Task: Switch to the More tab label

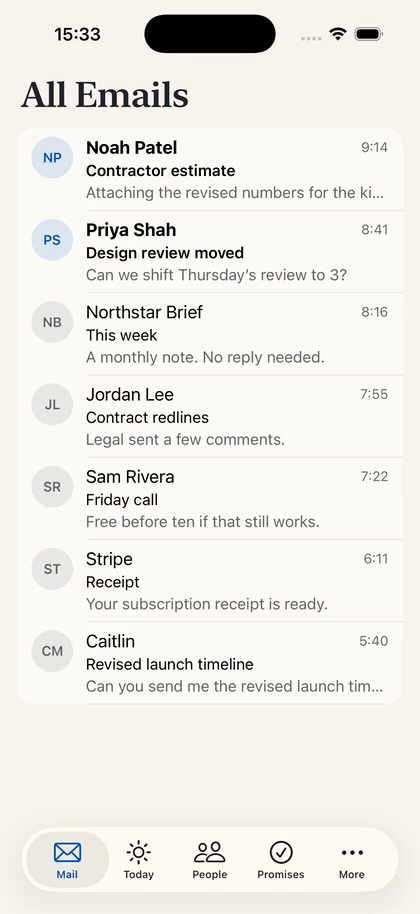Action: point(352,874)
